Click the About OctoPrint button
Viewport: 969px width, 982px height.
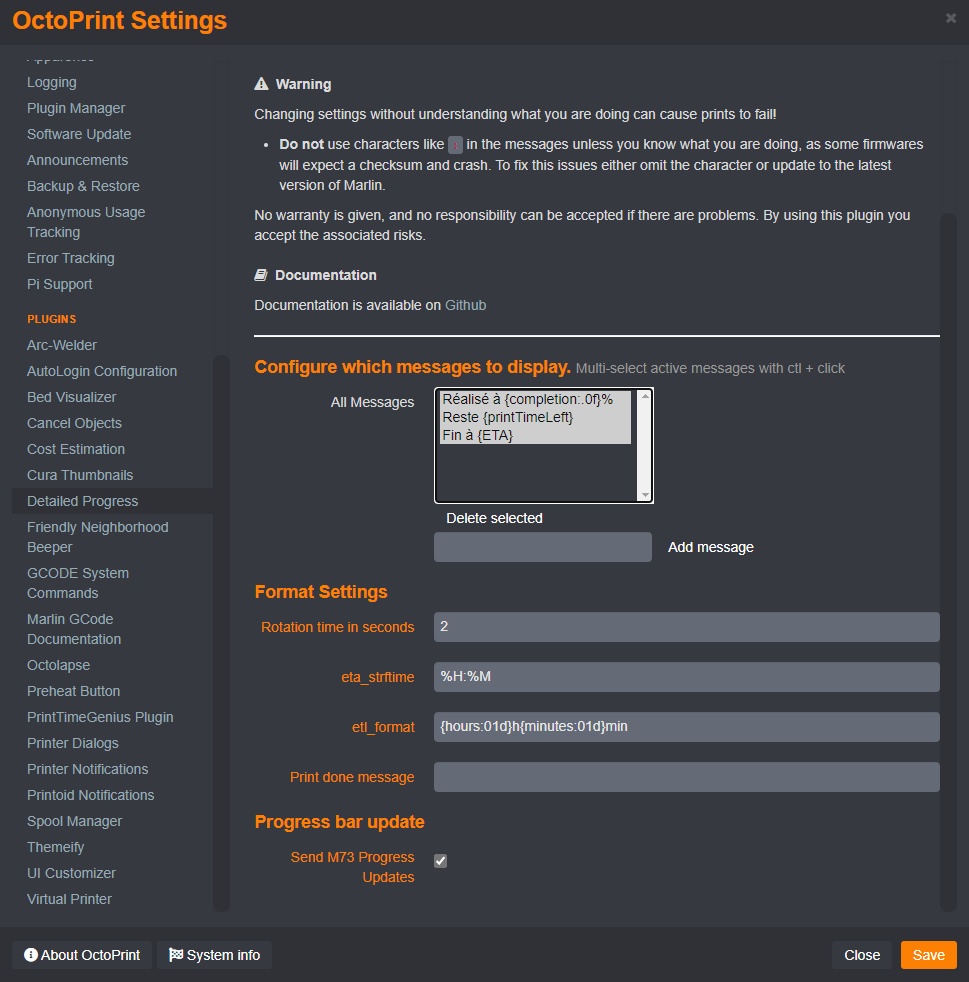click(82, 955)
